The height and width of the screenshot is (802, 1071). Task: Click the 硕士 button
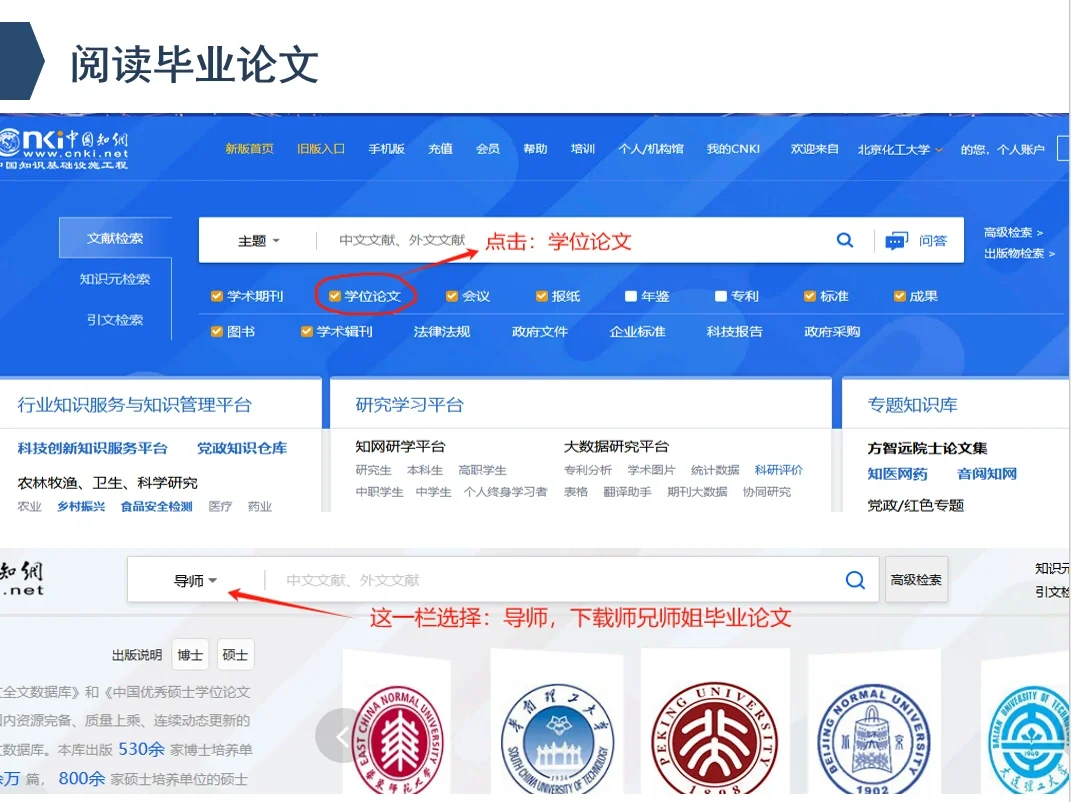click(x=235, y=655)
